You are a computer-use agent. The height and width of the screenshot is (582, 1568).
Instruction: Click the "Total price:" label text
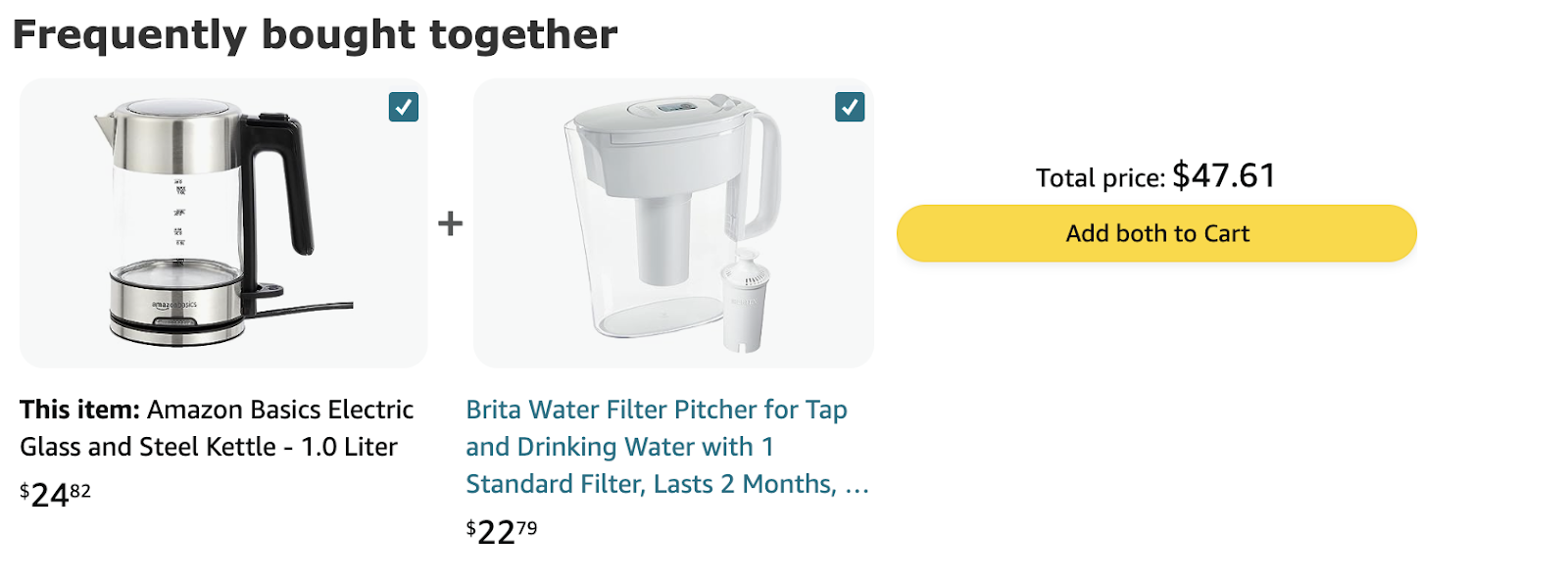(1100, 178)
